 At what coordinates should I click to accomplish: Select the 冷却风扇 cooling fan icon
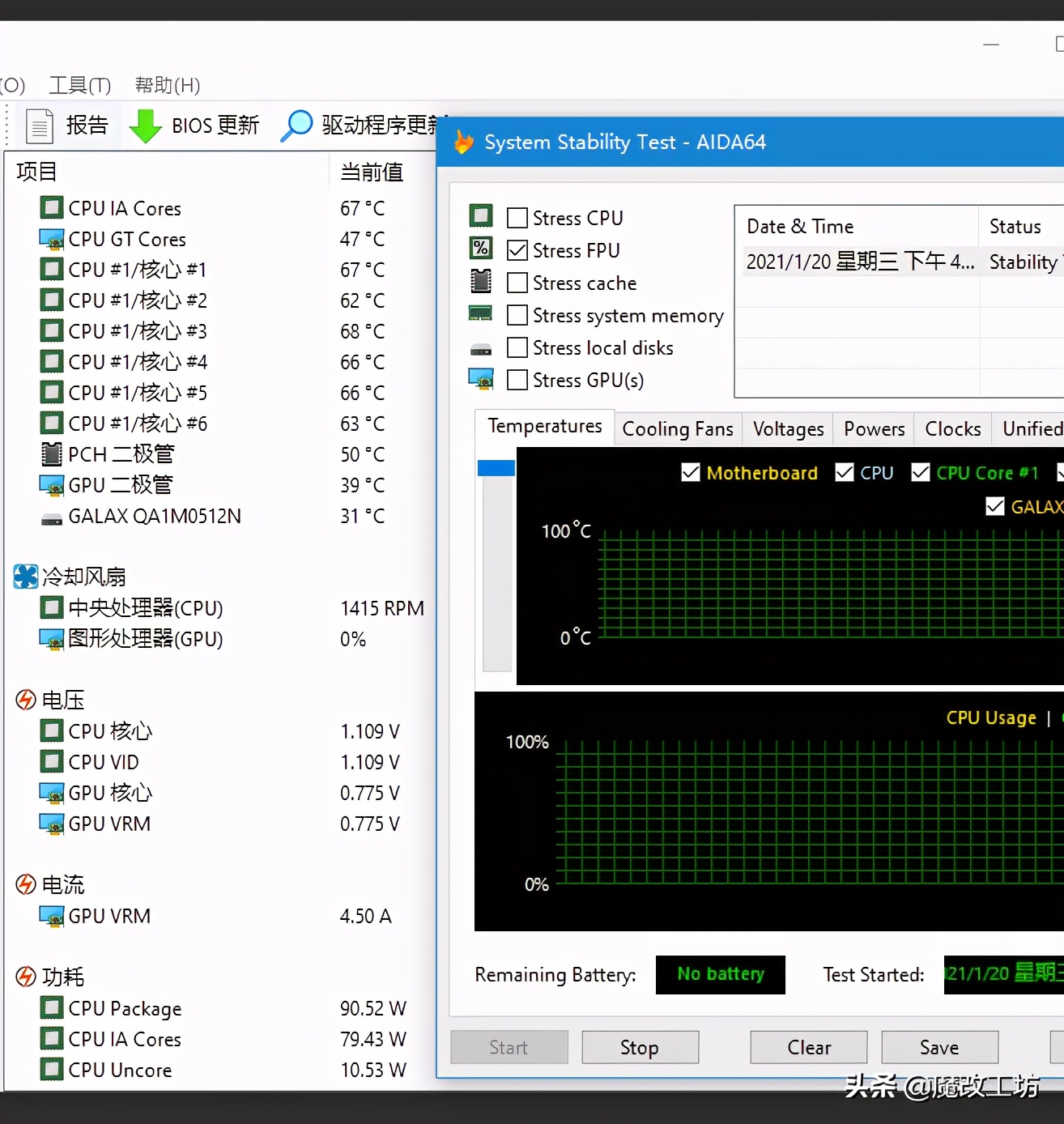[x=25, y=576]
